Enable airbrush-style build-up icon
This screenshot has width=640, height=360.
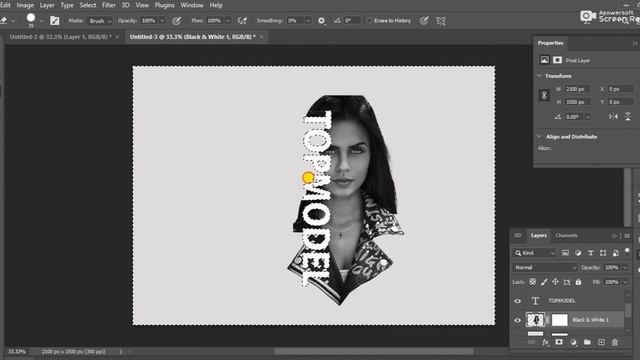pos(242,20)
